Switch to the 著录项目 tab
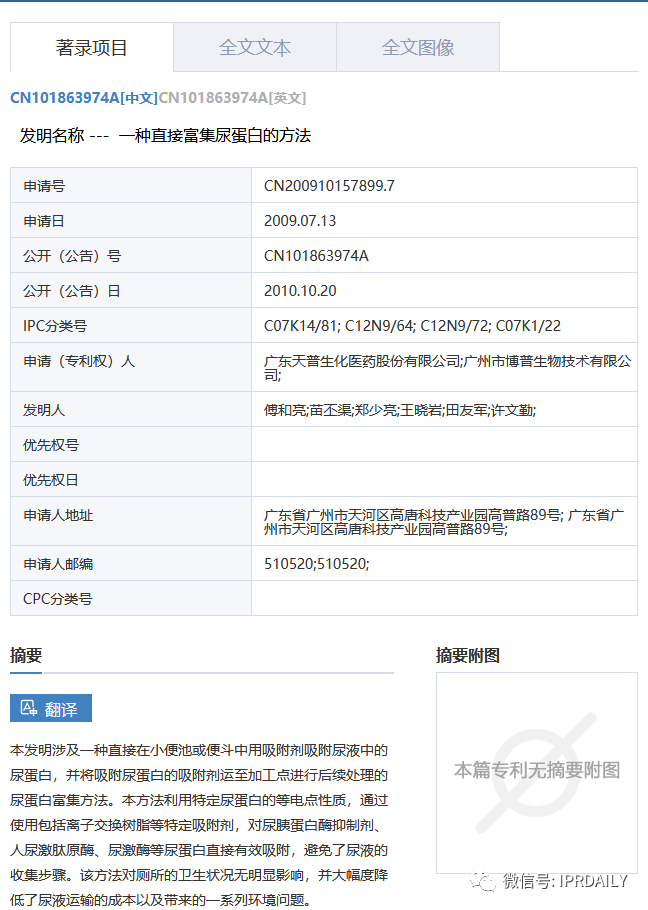 pyautogui.click(x=92, y=47)
